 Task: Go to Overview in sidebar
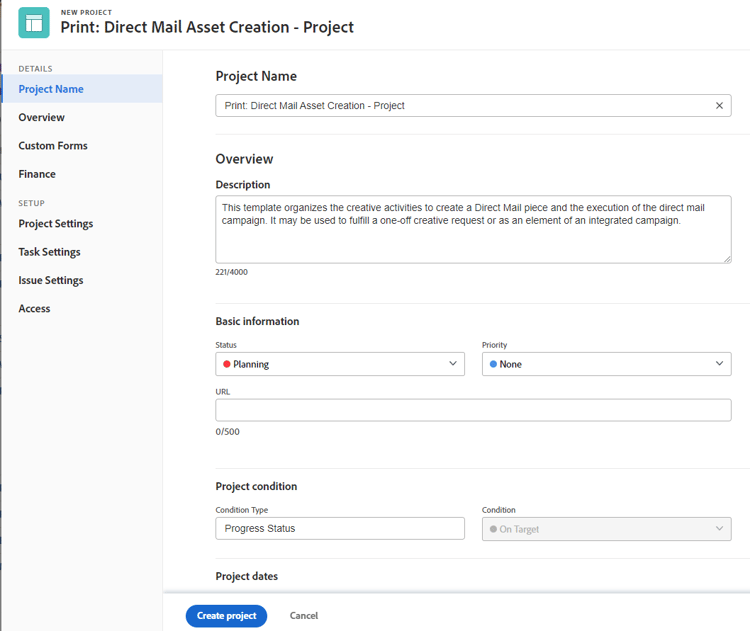[42, 117]
